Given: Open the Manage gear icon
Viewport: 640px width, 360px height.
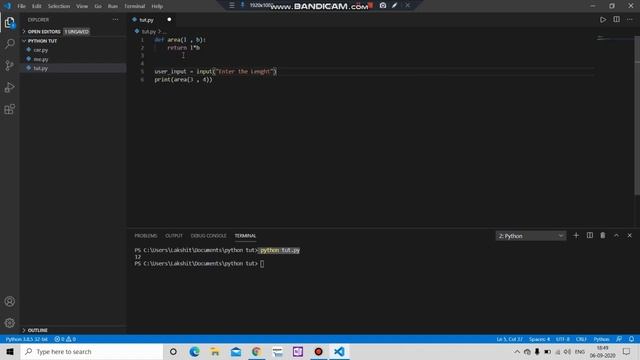Looking at the screenshot, I should (9, 323).
